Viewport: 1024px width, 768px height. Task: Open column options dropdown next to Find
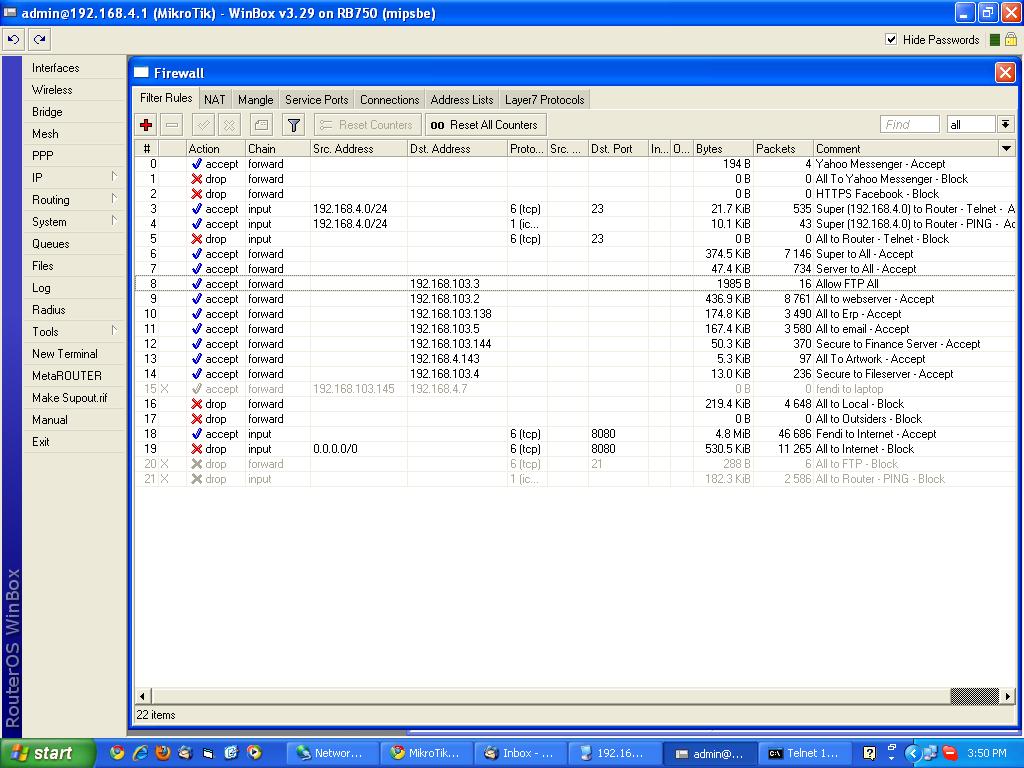tap(1006, 124)
